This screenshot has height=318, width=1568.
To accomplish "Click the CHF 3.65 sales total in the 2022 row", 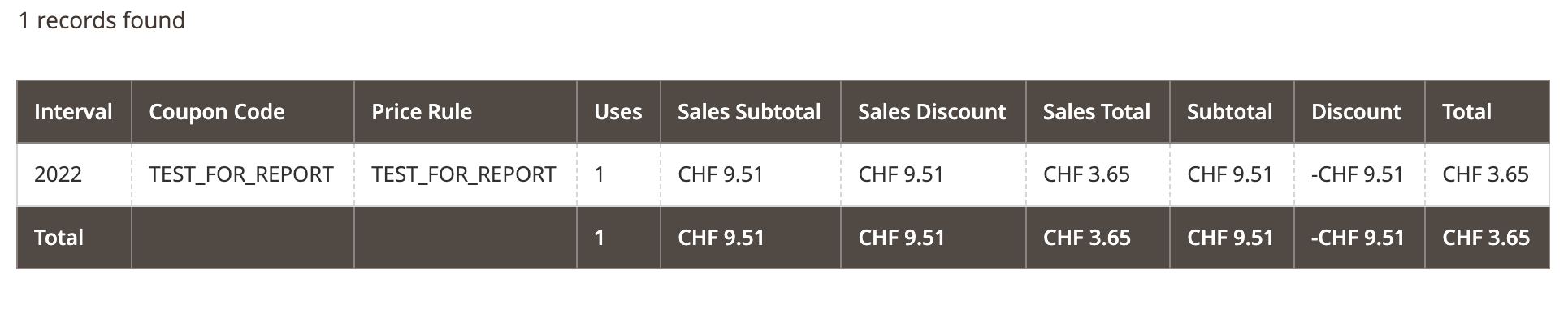I will click(x=1086, y=174).
